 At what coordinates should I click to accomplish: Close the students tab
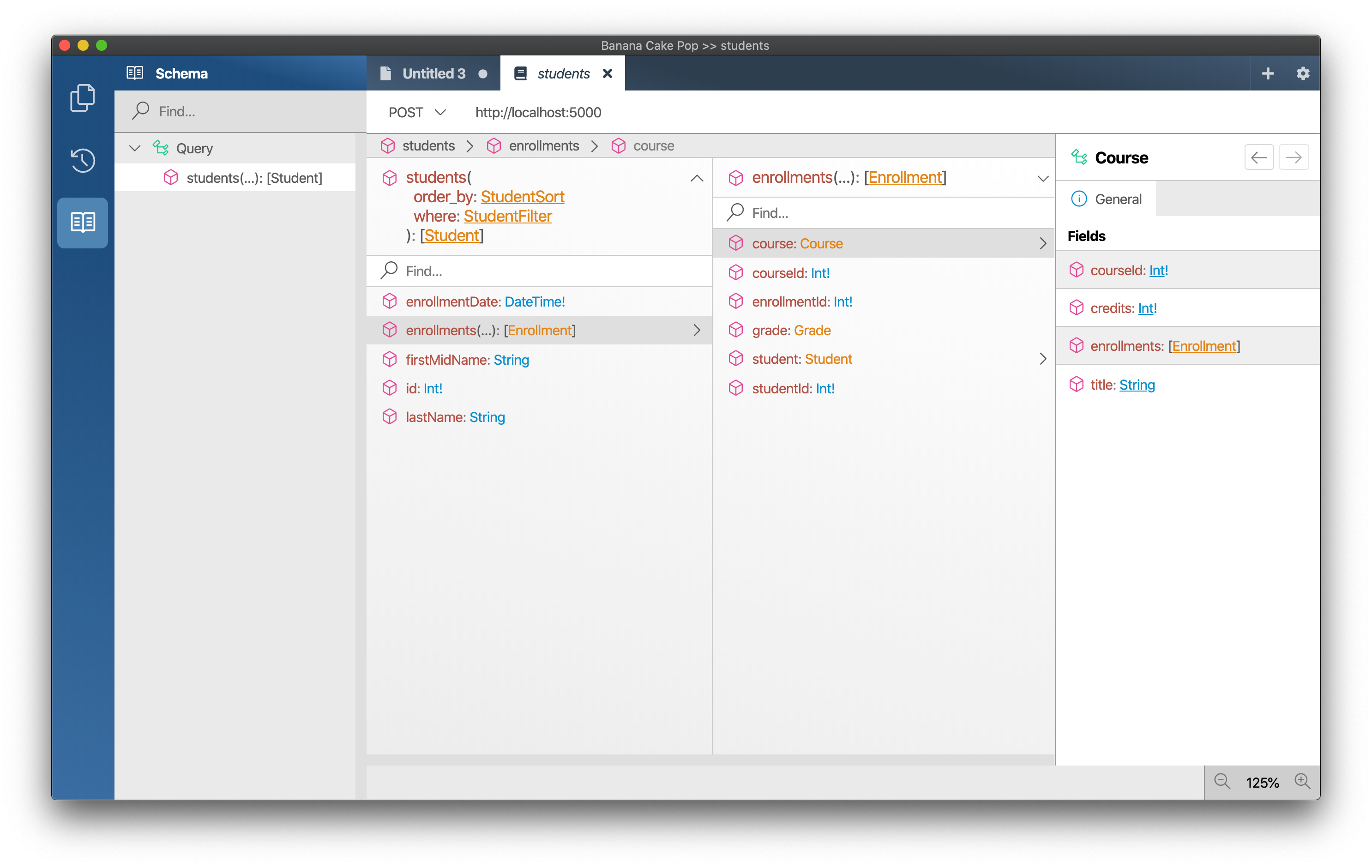[608, 73]
